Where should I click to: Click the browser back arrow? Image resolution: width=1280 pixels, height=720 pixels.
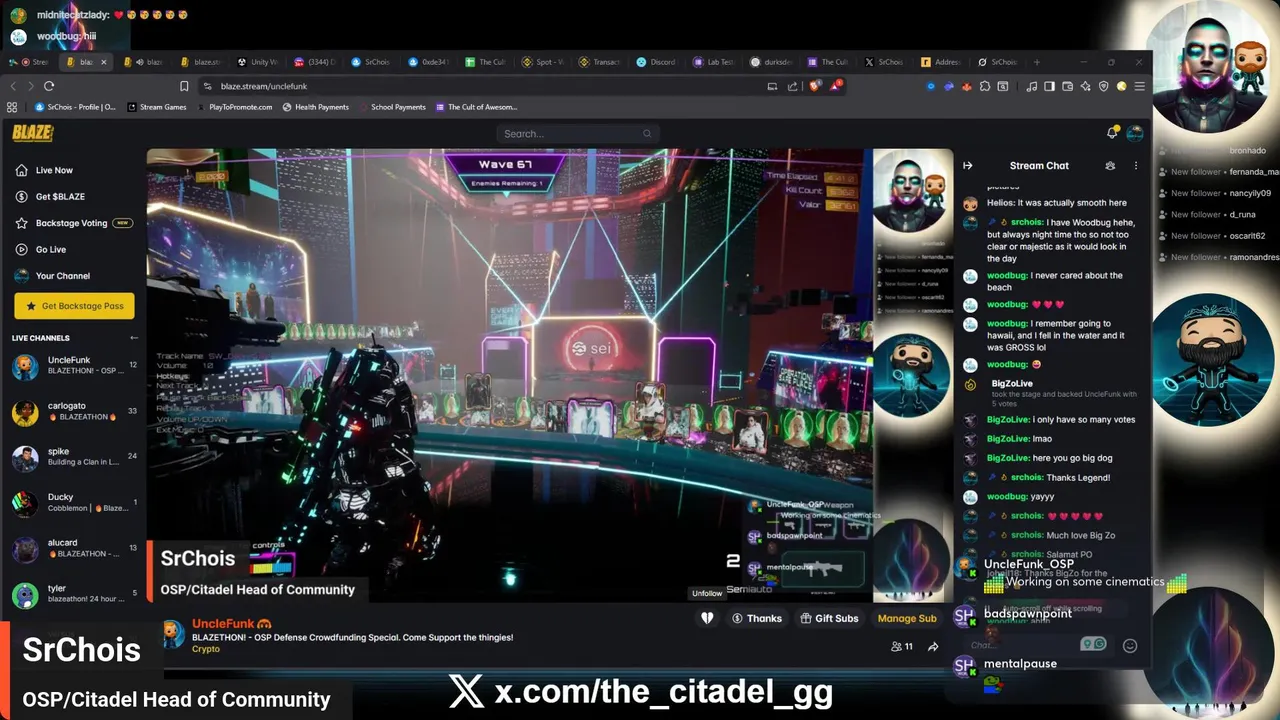13,86
